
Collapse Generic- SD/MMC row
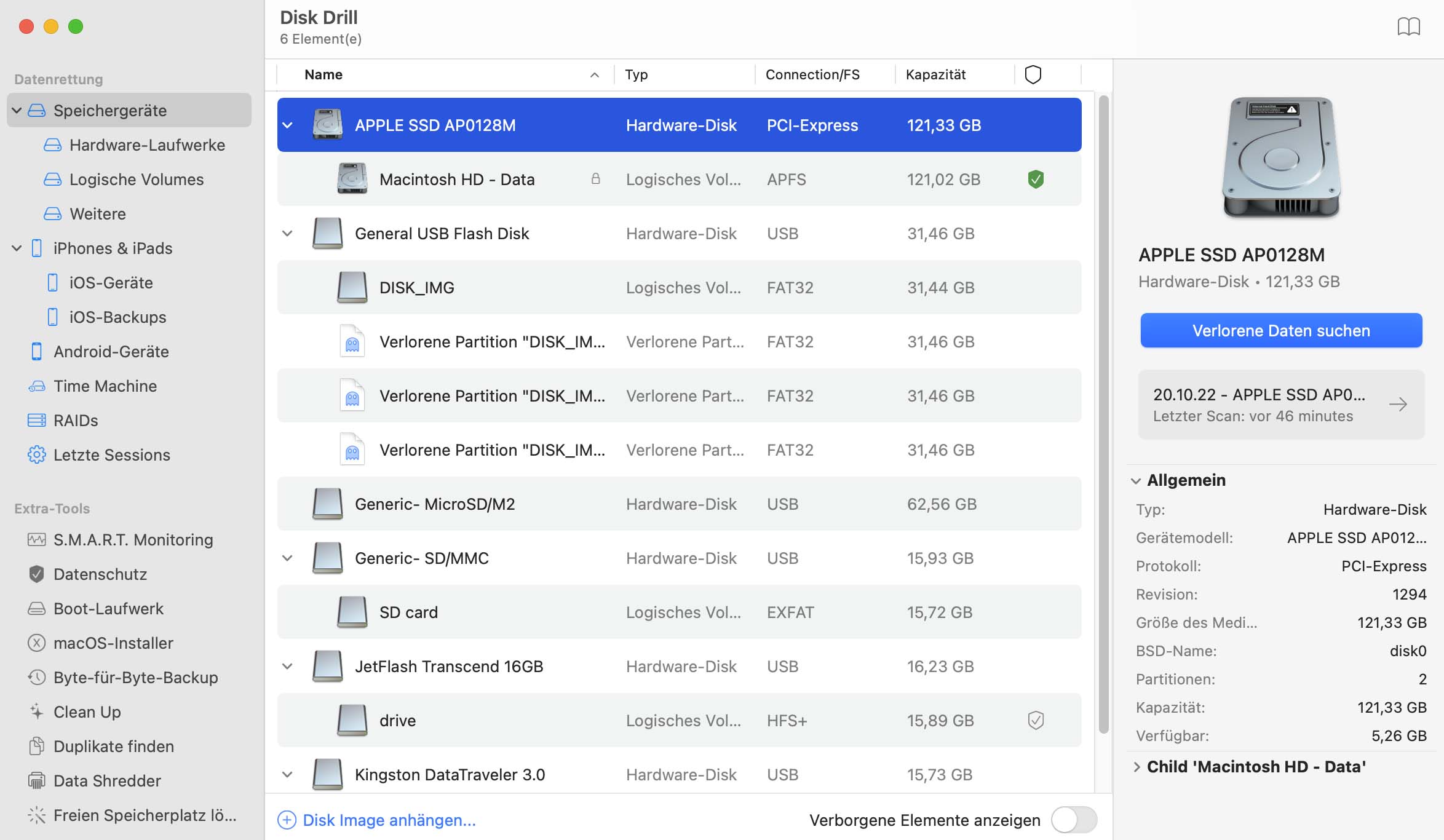coord(287,558)
